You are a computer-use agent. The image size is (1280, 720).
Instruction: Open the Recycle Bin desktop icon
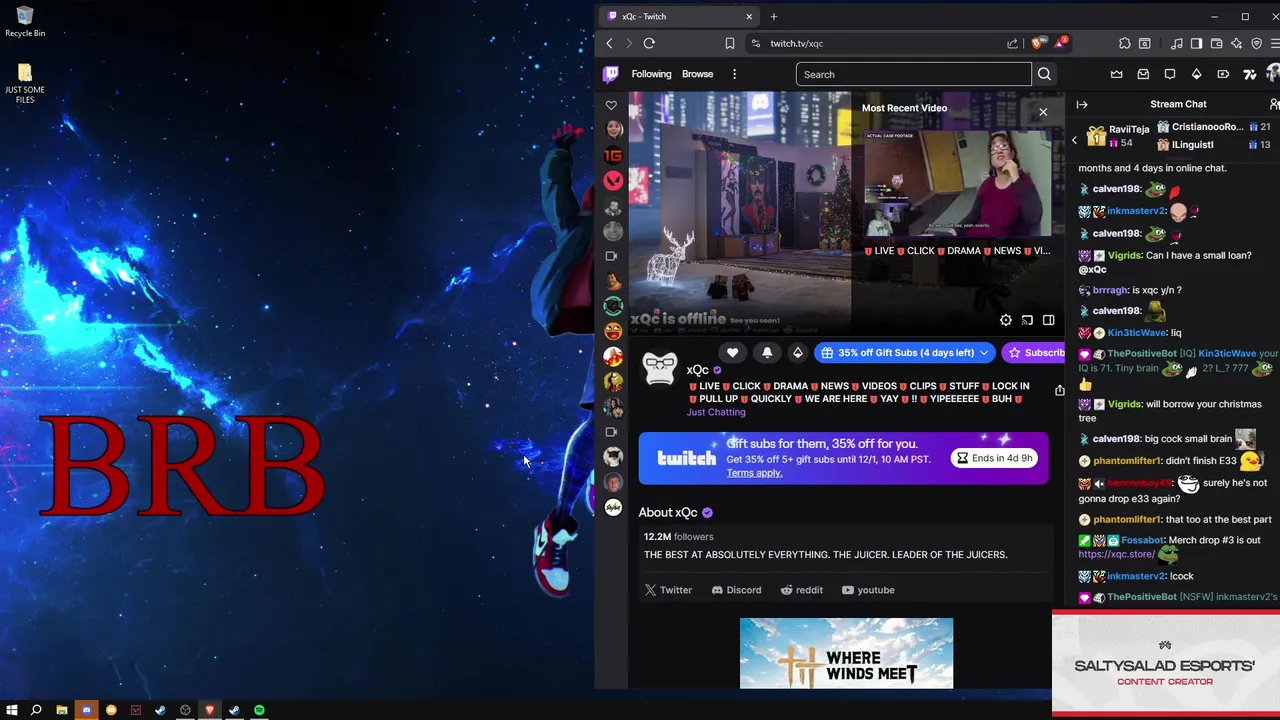(25, 21)
